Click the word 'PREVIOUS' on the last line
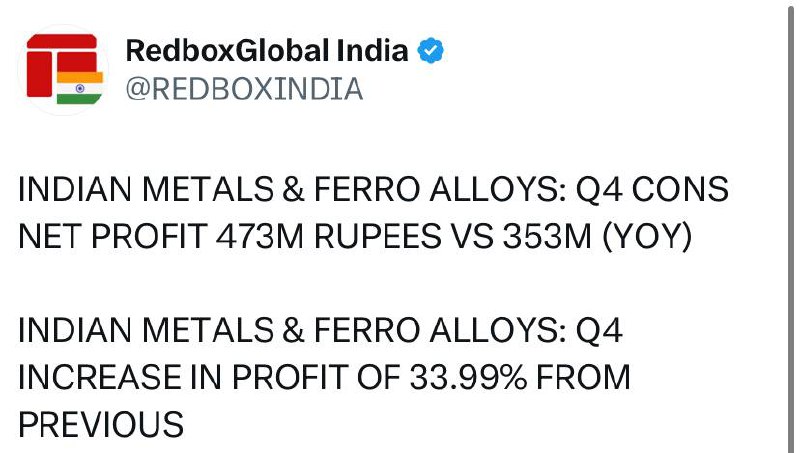The height and width of the screenshot is (453, 800). [101, 424]
